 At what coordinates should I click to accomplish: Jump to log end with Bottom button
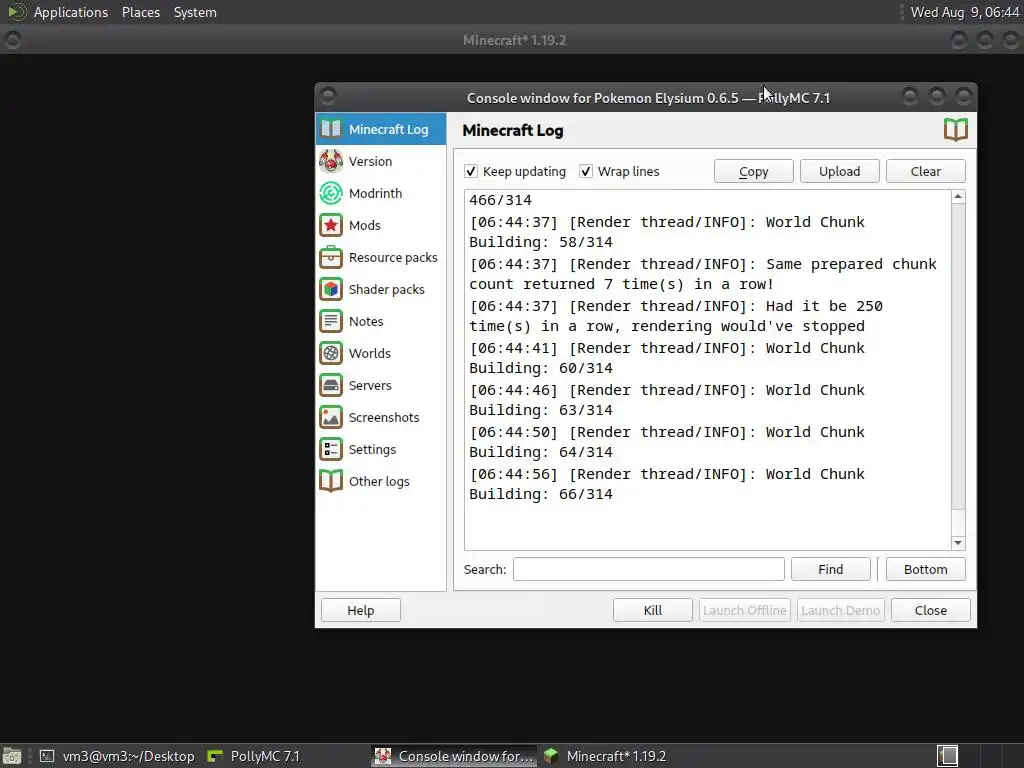tap(925, 569)
